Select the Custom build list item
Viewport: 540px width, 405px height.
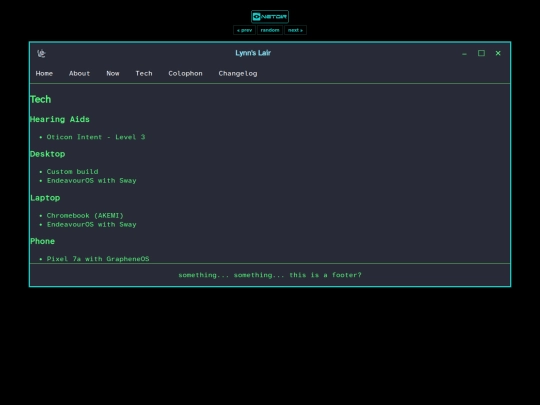pos(72,172)
